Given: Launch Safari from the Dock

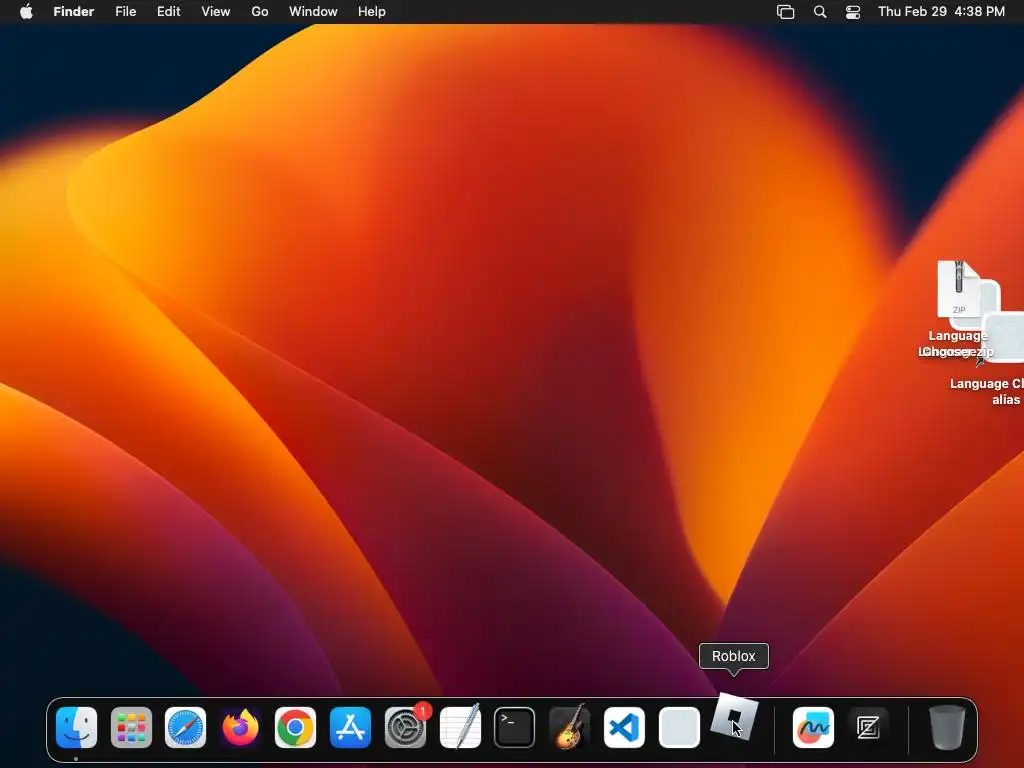Looking at the screenshot, I should 185,727.
